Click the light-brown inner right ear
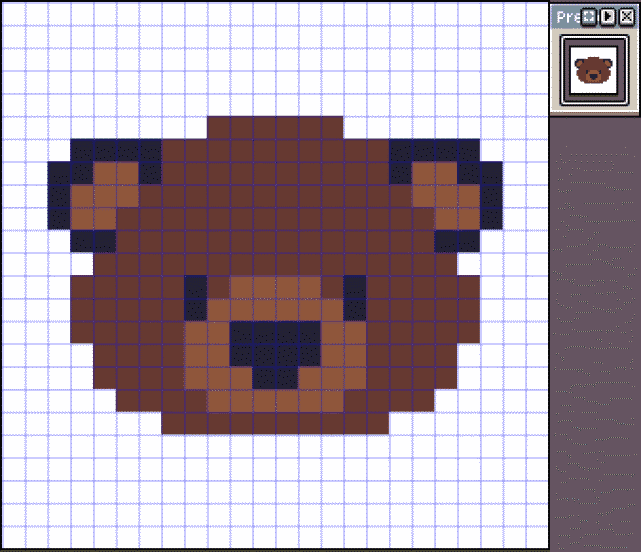Viewport: 641px width, 552px height. (446, 195)
